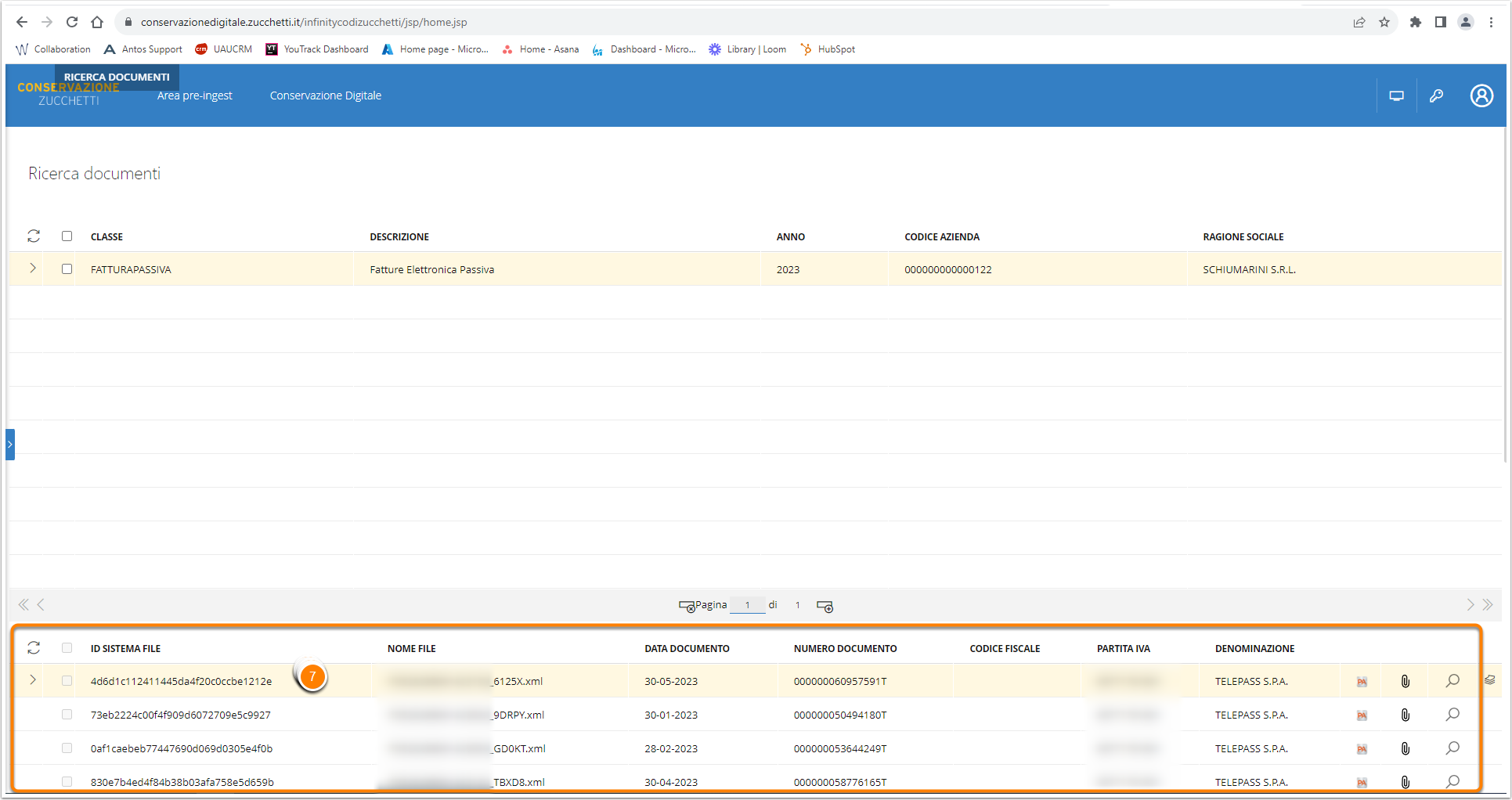The image size is (1512, 800).
Task: Open attachments paperclip for the GD0KT.xml row
Action: coord(1406,748)
